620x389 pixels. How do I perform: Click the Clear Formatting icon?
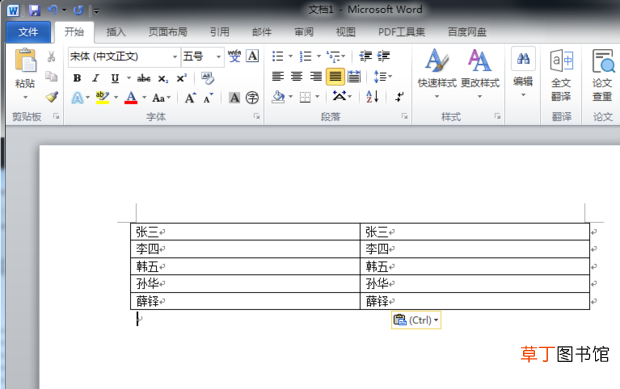click(x=207, y=78)
